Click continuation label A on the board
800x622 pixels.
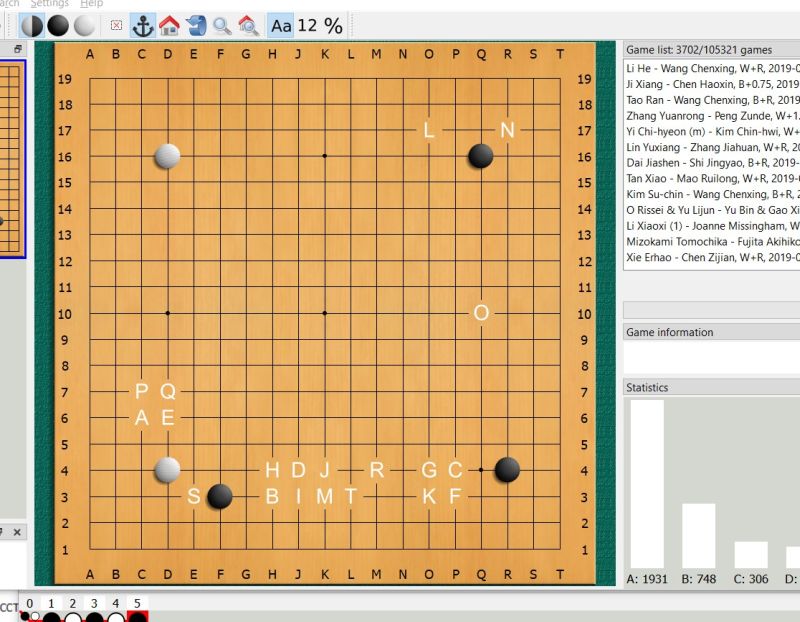[x=142, y=418]
